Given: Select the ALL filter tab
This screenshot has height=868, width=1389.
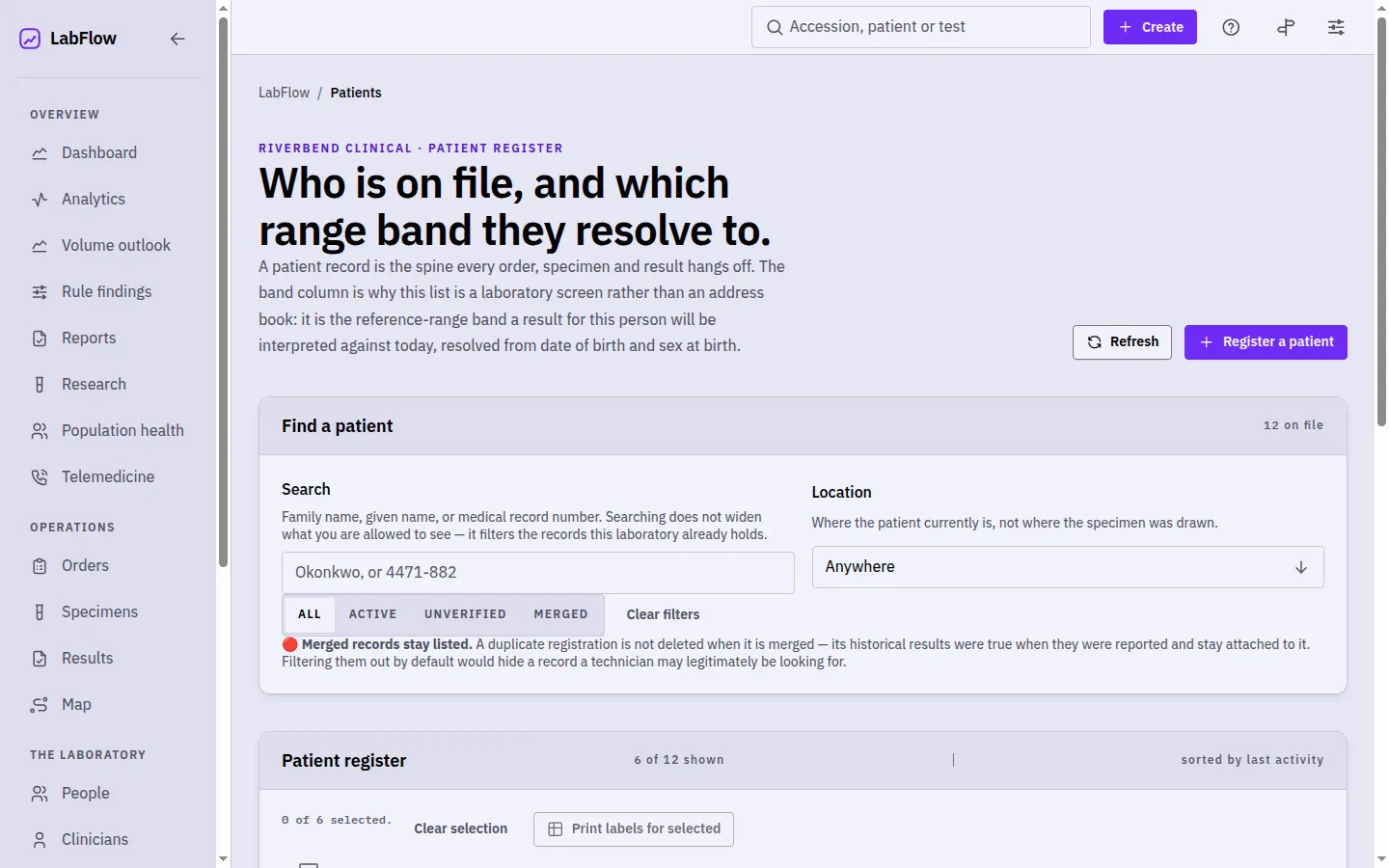Looking at the screenshot, I should [310, 614].
